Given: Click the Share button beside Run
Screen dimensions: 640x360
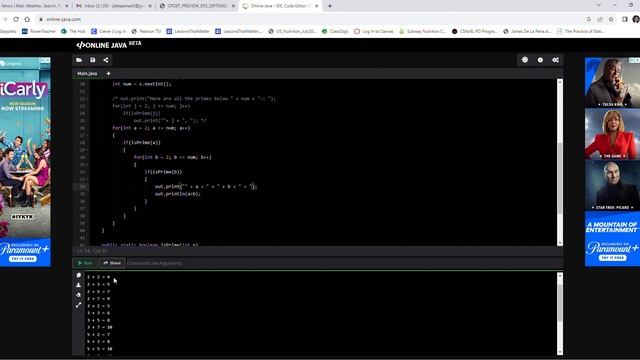Looking at the screenshot, I should tap(112, 263).
